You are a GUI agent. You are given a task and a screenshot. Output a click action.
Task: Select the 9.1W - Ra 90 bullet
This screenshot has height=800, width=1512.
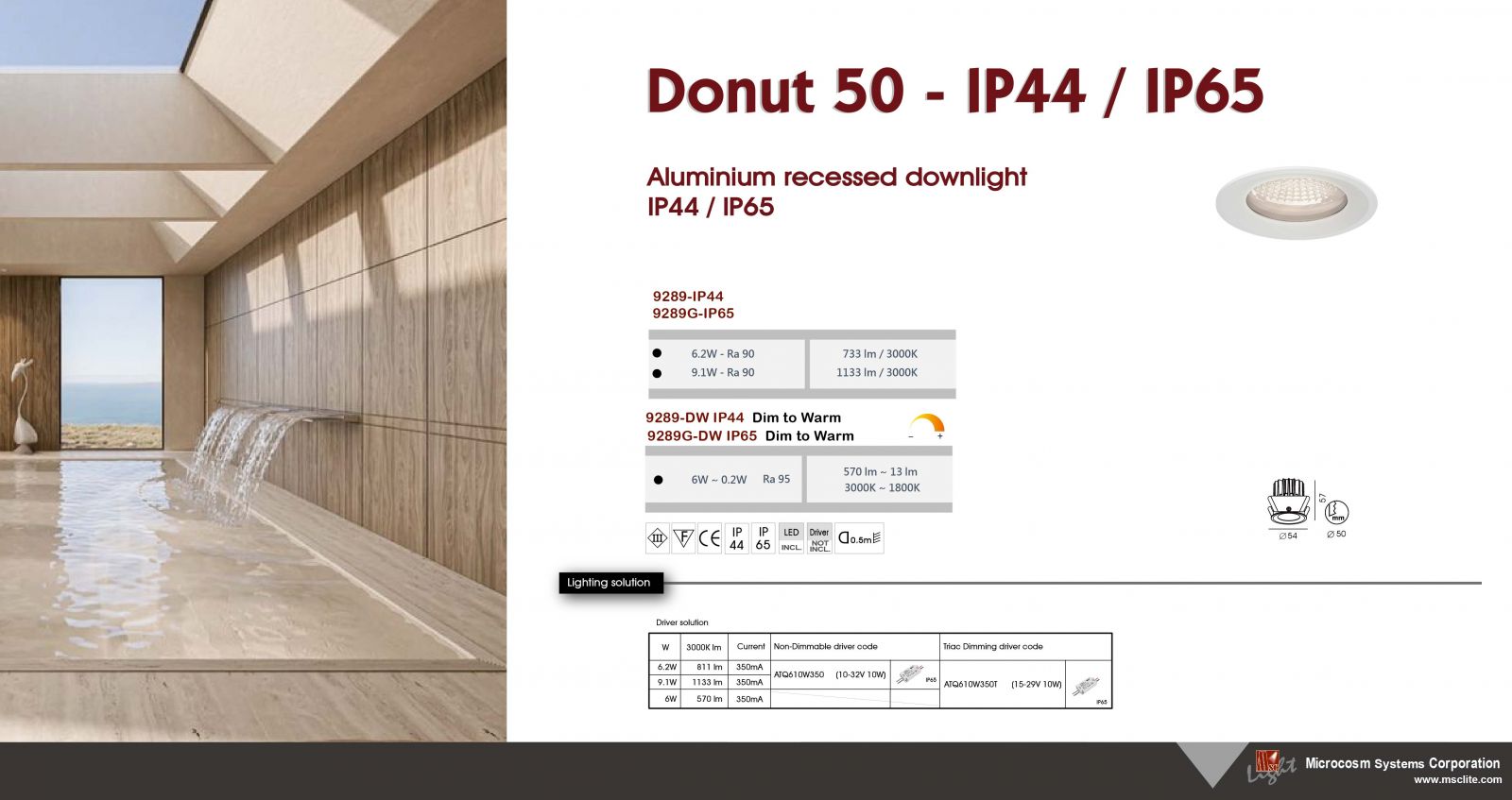tap(657, 373)
